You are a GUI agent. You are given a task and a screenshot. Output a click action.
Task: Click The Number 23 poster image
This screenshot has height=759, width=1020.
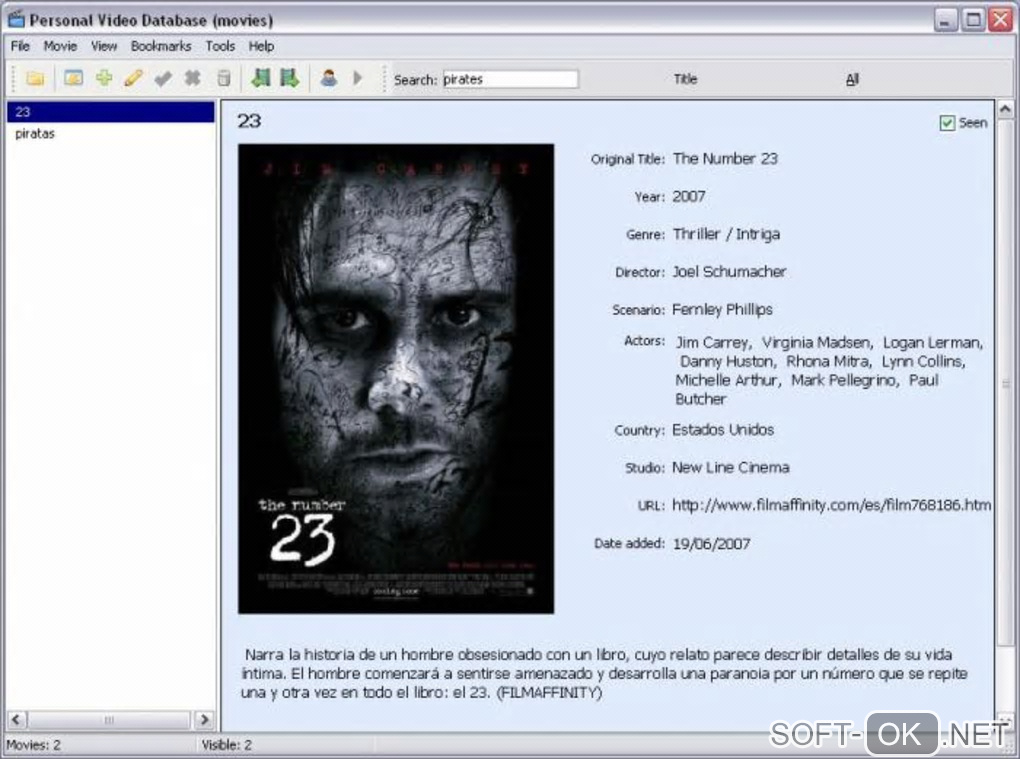pyautogui.click(x=396, y=379)
